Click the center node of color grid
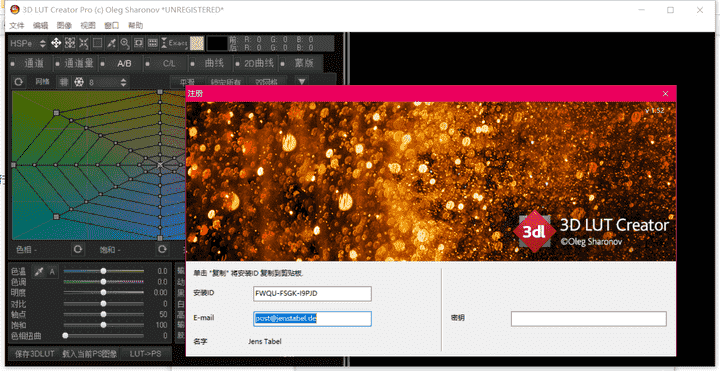Viewport: 720px width, 371px height. tap(160, 164)
